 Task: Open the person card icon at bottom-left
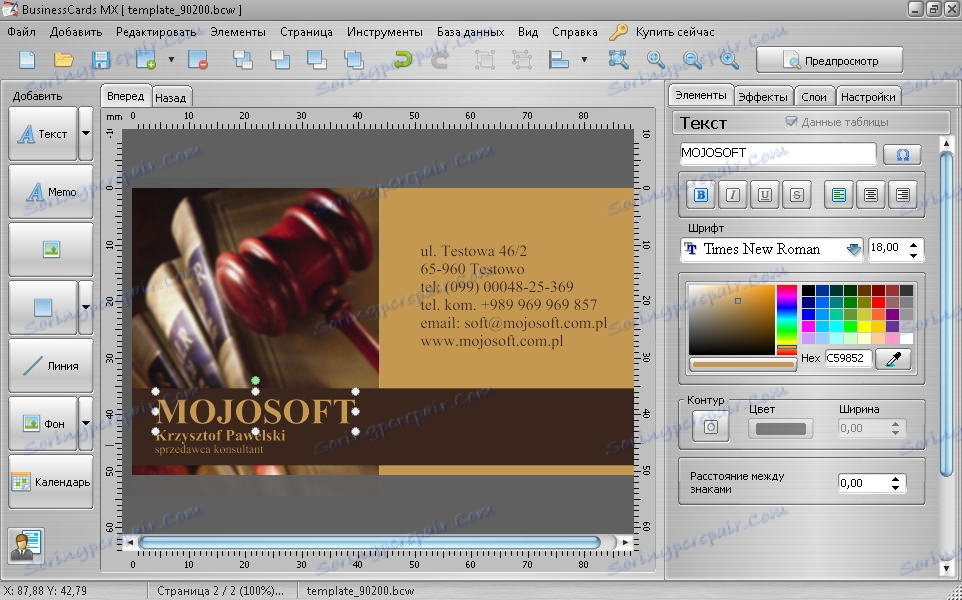pyautogui.click(x=26, y=545)
